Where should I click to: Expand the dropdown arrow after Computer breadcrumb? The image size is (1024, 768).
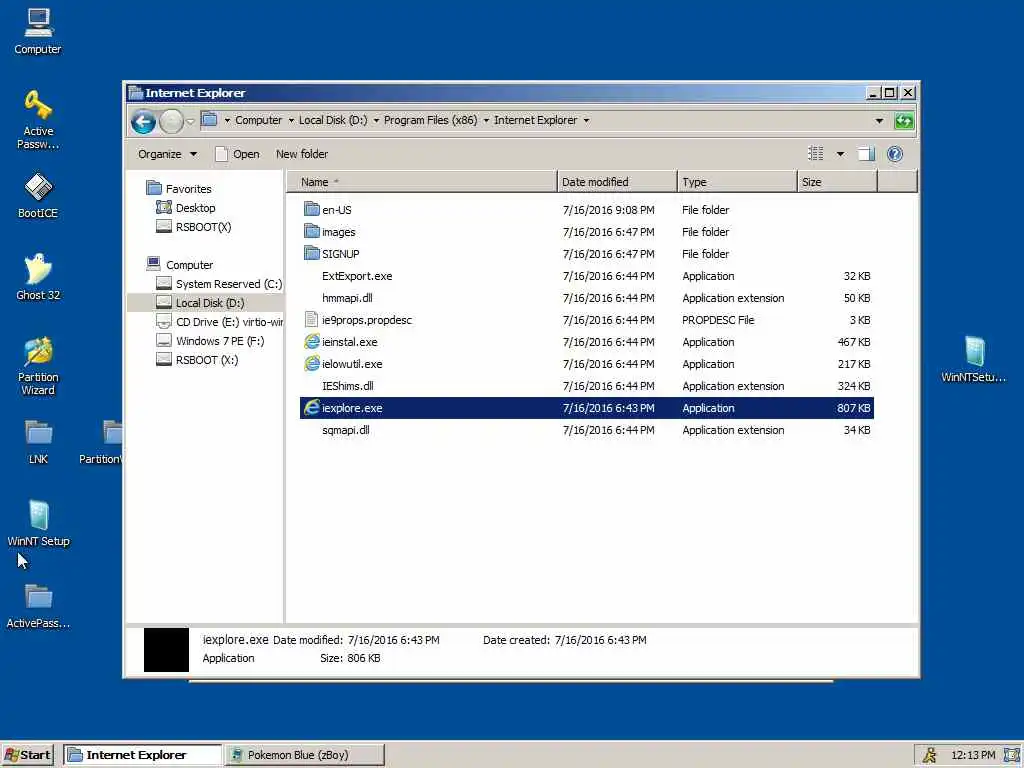pos(291,120)
